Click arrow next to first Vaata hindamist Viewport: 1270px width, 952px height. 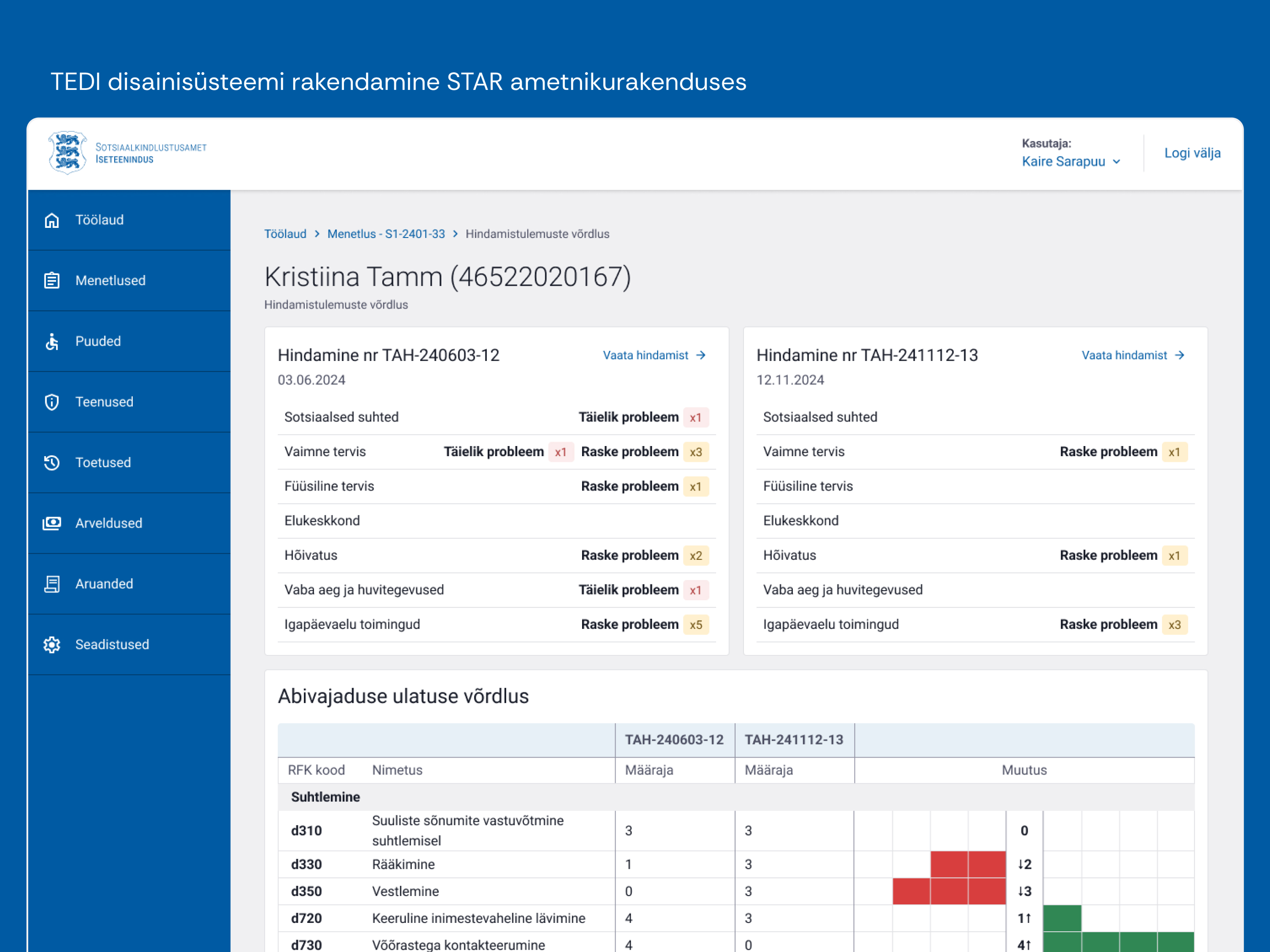click(701, 355)
